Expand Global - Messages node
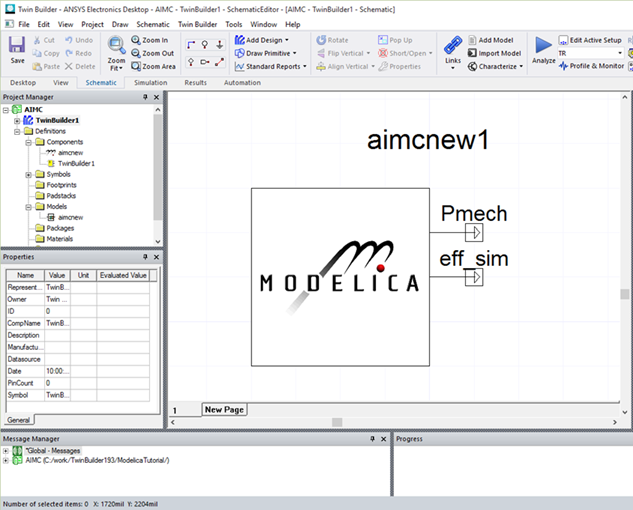Viewport: 633px width, 510px height. coord(6,451)
